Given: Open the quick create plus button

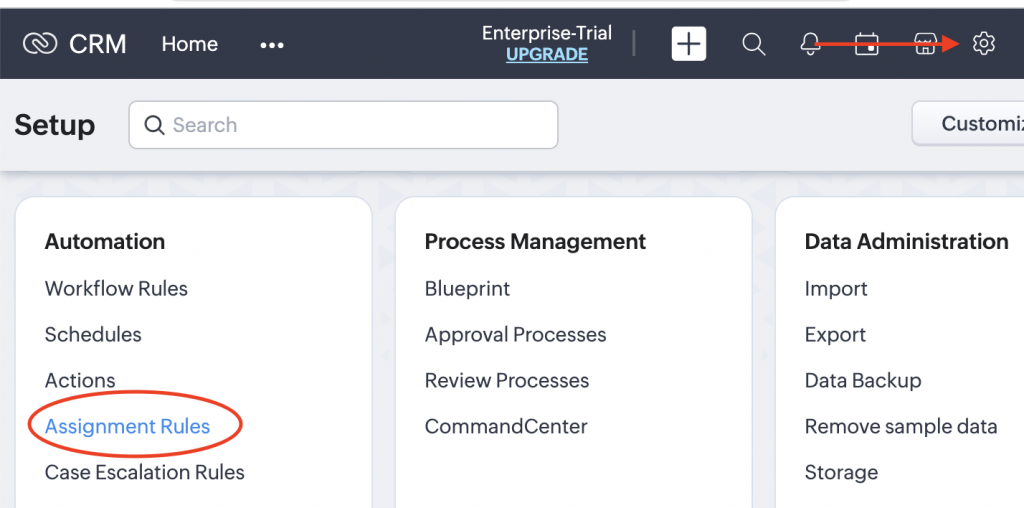Looking at the screenshot, I should click(x=689, y=44).
